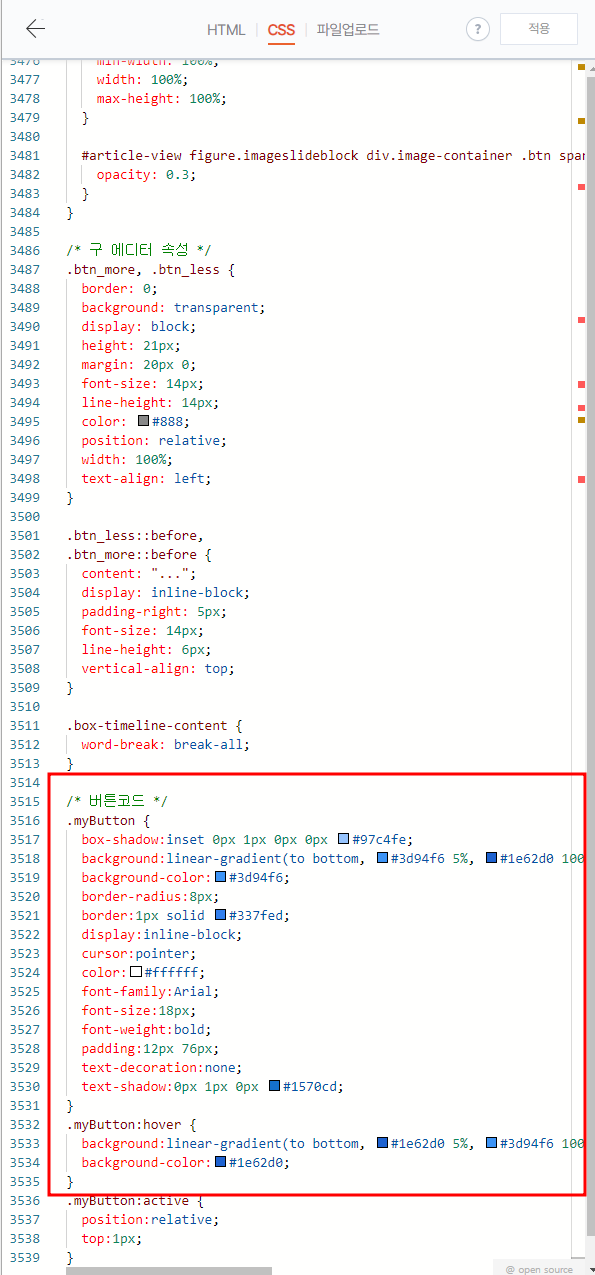This screenshot has height=1275, width=595.
Task: Click the #3d94f6 gradient swatch on line 3518
Action: click(382, 858)
